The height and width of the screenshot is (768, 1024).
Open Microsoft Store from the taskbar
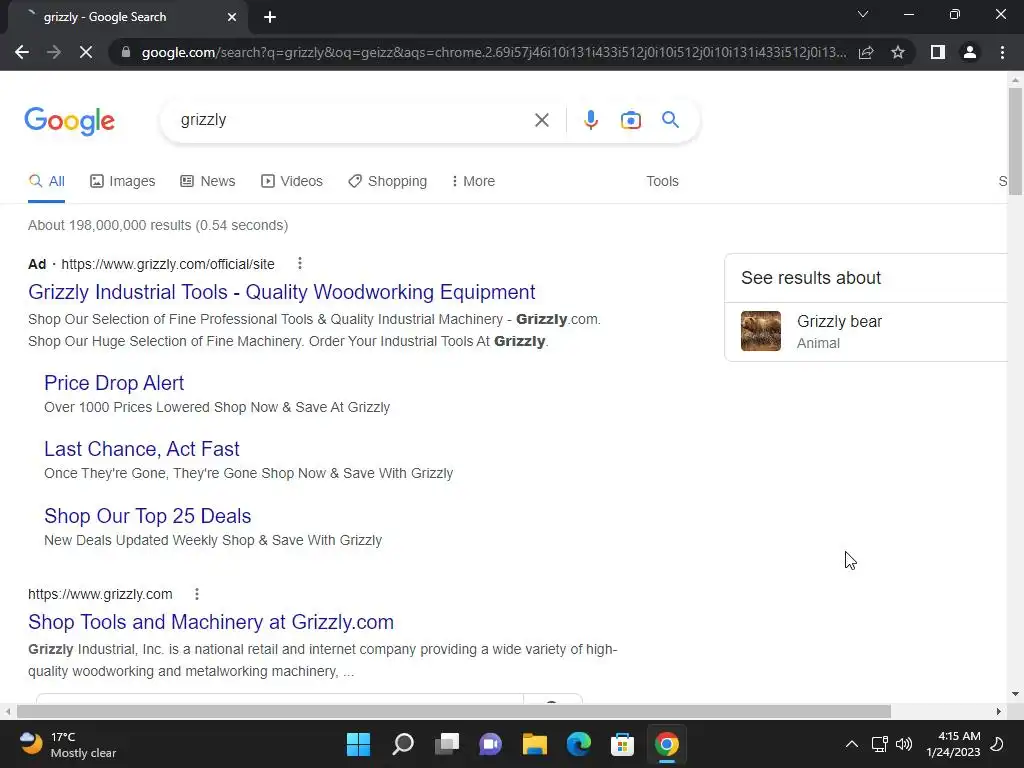622,744
